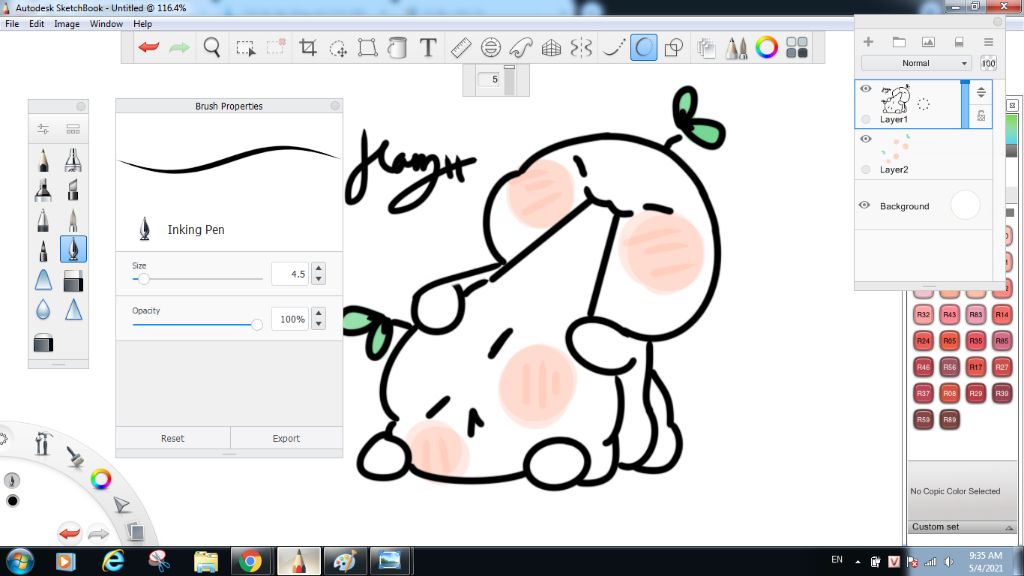
Task: Open the Brush Library icon in palette
Action: 73,129
